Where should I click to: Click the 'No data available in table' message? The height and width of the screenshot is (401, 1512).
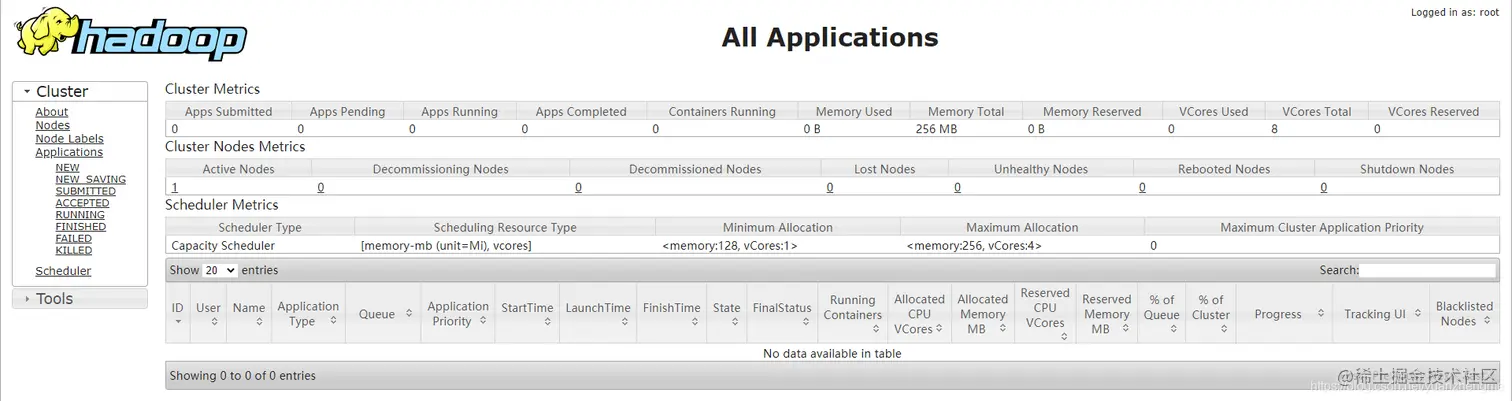[832, 353]
